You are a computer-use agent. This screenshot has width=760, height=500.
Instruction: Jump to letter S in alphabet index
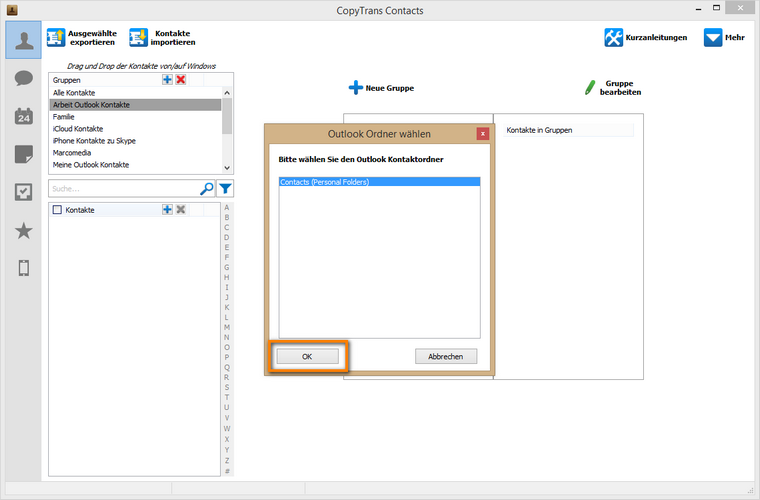click(227, 387)
